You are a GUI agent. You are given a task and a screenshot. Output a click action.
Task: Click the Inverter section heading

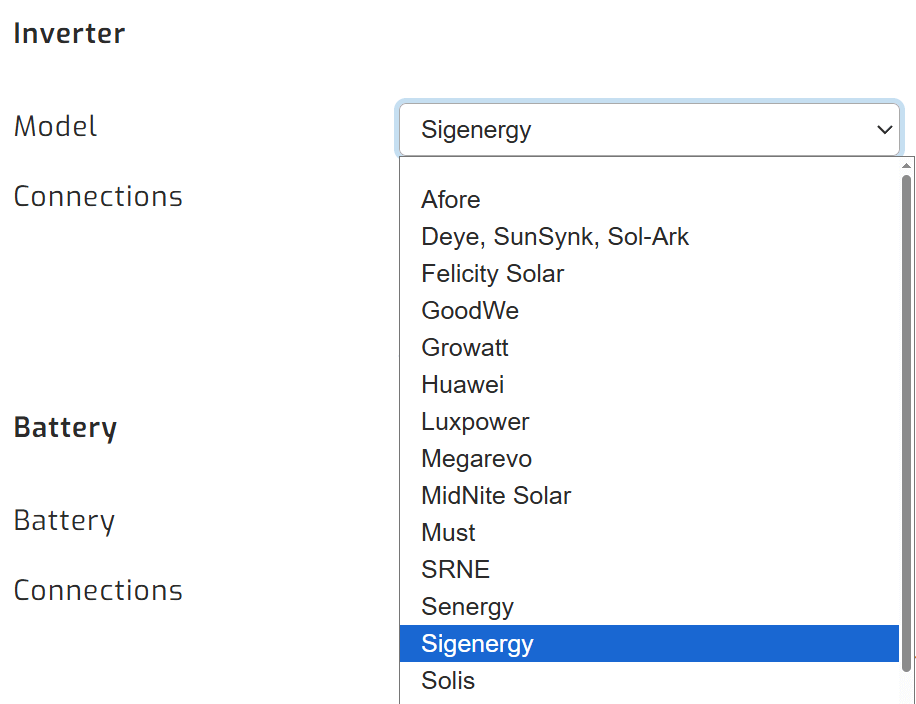pos(69,32)
